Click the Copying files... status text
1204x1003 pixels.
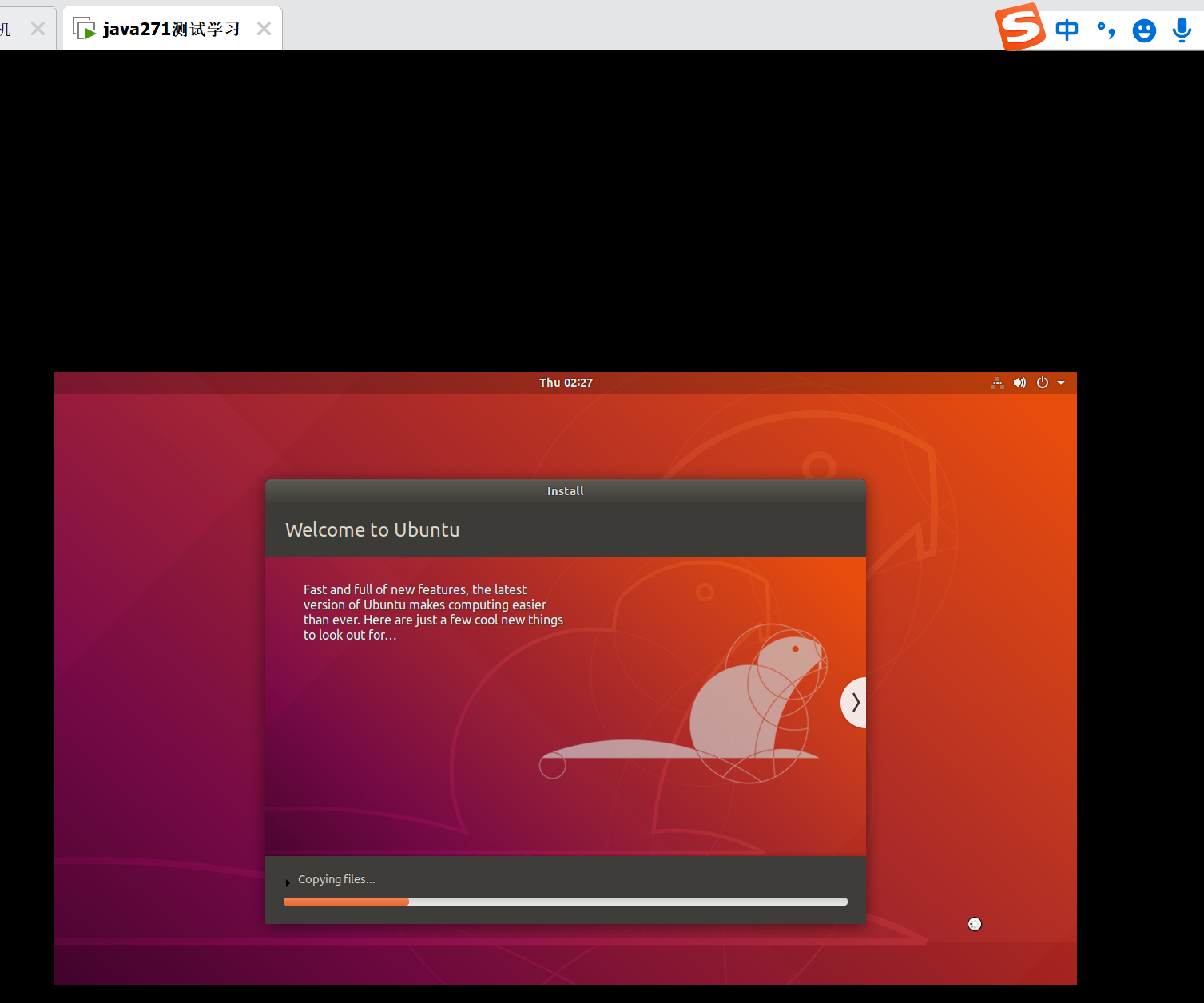336,879
